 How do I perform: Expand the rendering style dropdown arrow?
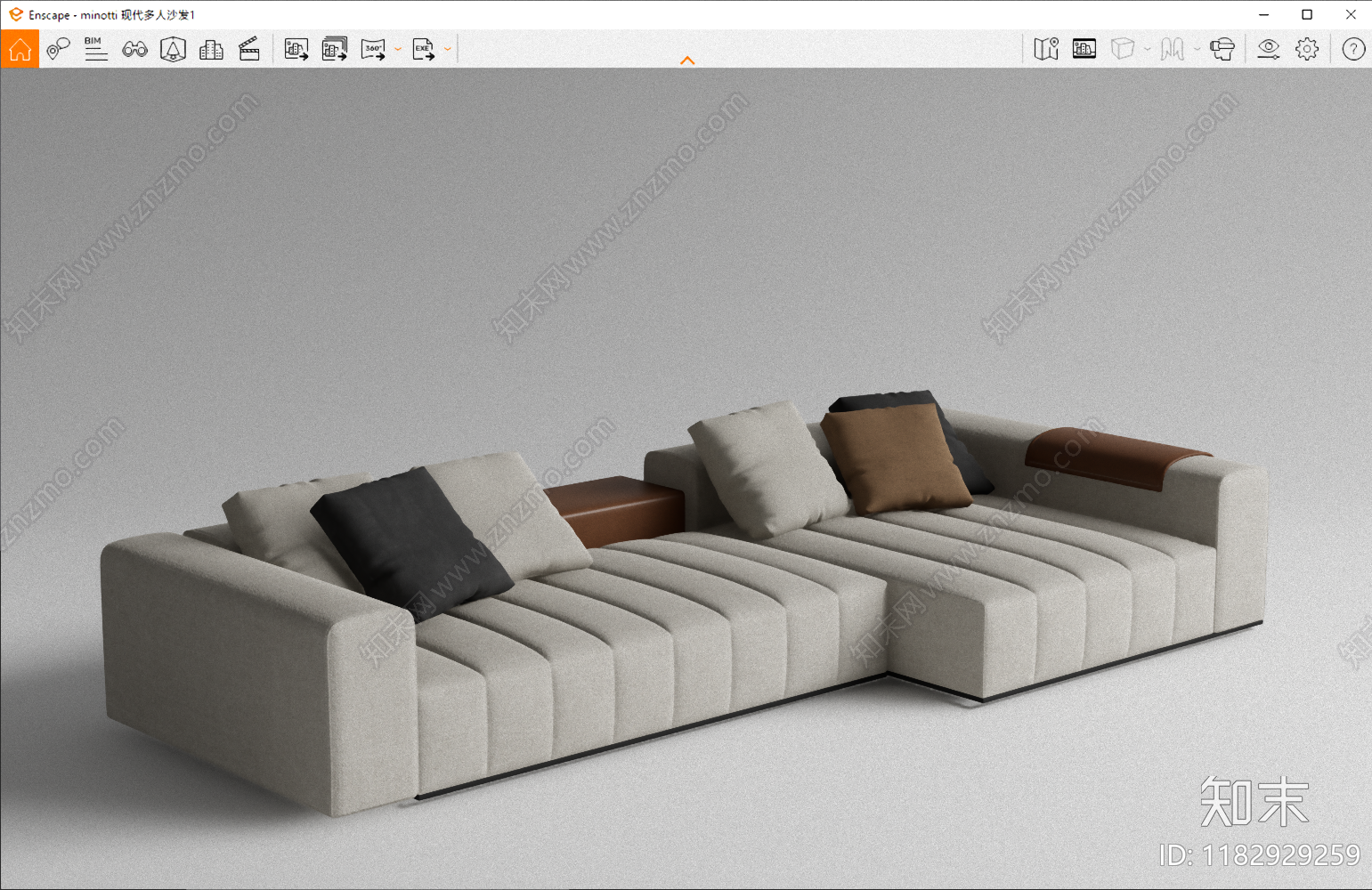point(1148,50)
